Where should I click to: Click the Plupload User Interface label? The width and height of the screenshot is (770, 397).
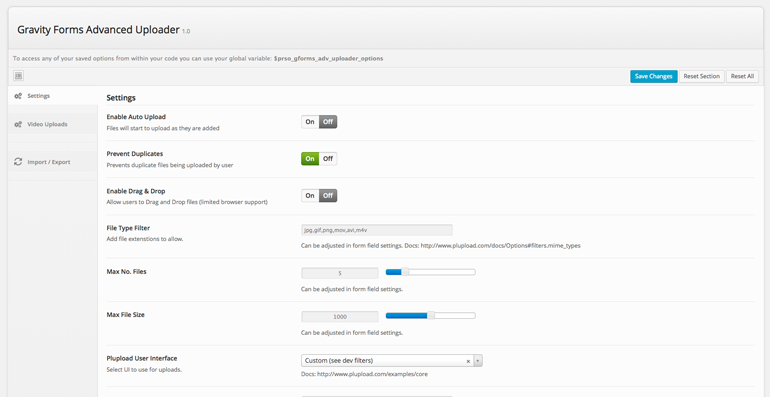tap(142, 358)
